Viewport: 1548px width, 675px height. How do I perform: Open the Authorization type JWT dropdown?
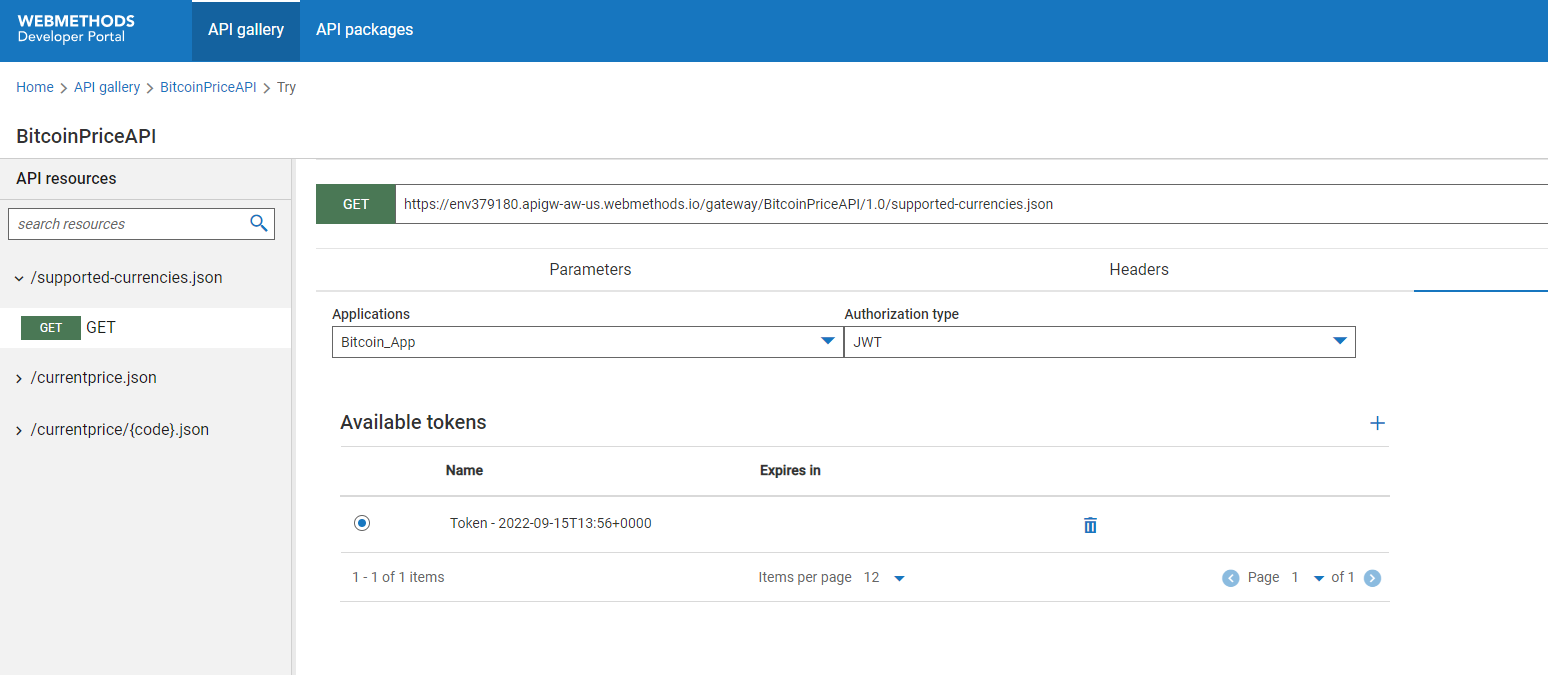pos(1099,342)
